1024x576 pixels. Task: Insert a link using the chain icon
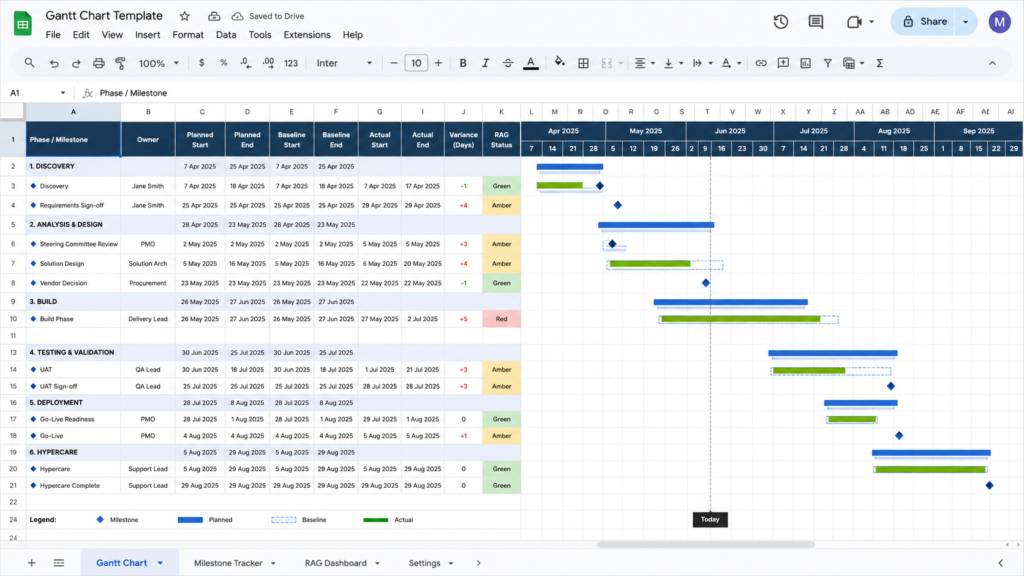click(761, 63)
